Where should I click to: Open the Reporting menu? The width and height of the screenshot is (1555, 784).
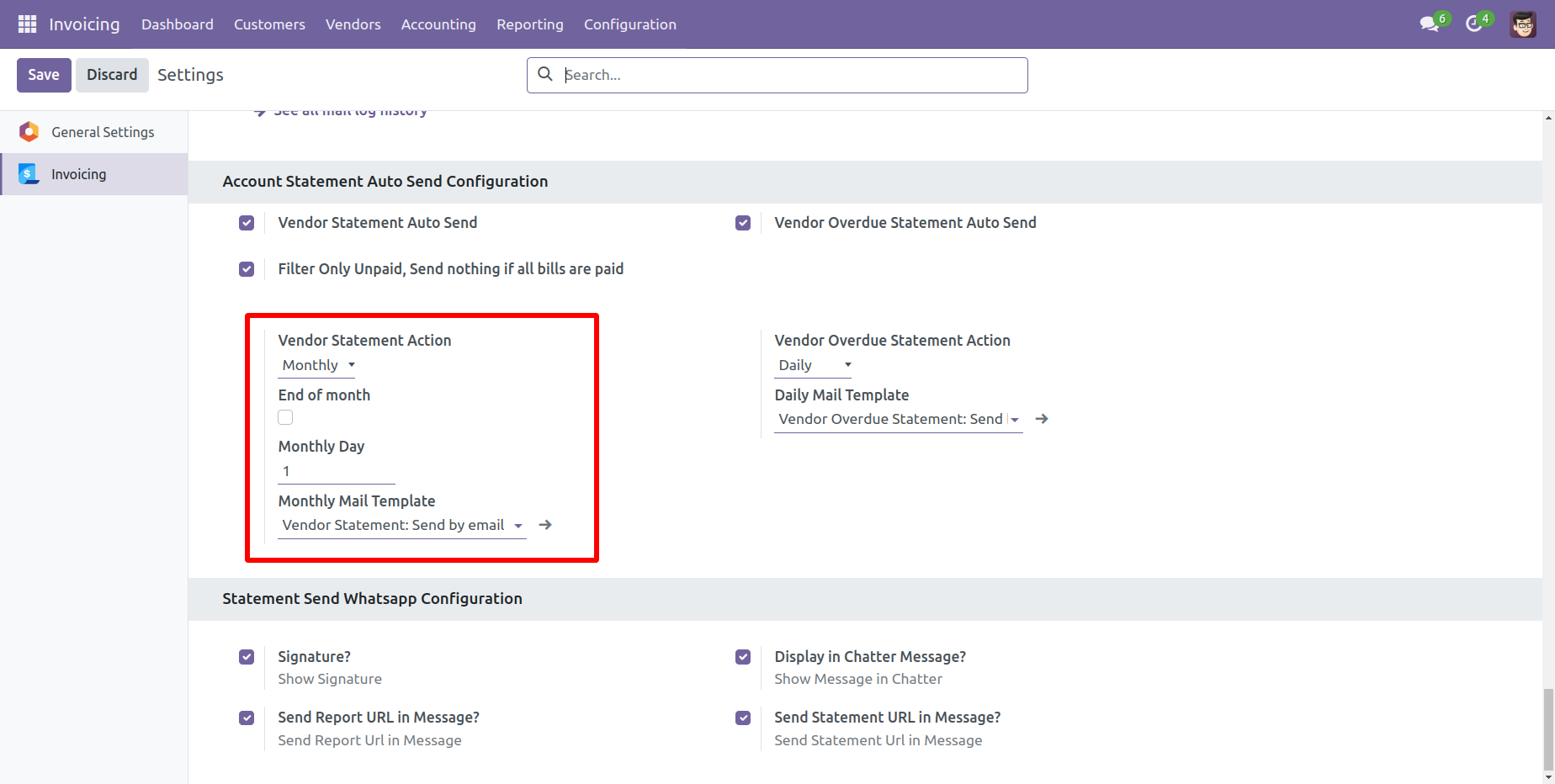coord(530,24)
